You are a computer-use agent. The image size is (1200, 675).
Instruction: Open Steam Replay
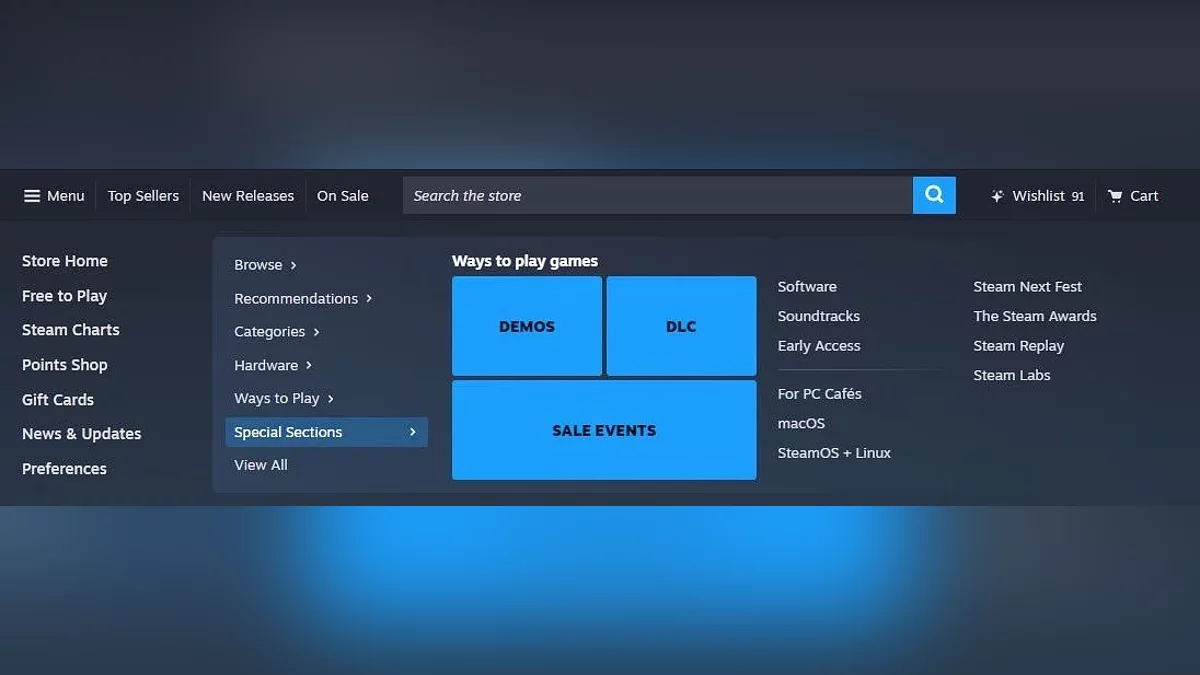tap(1019, 346)
